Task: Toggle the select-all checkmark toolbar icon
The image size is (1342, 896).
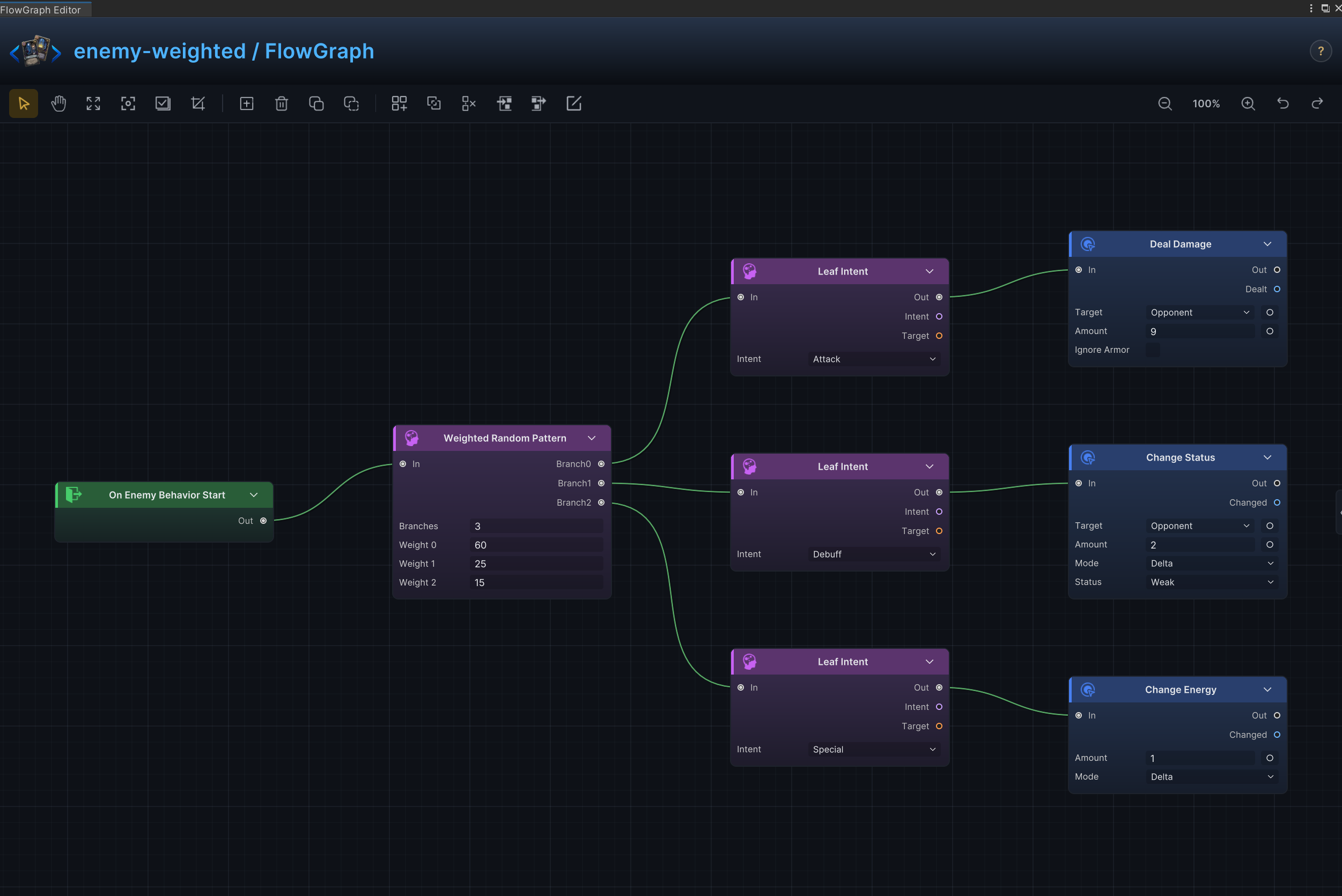Action: click(163, 103)
